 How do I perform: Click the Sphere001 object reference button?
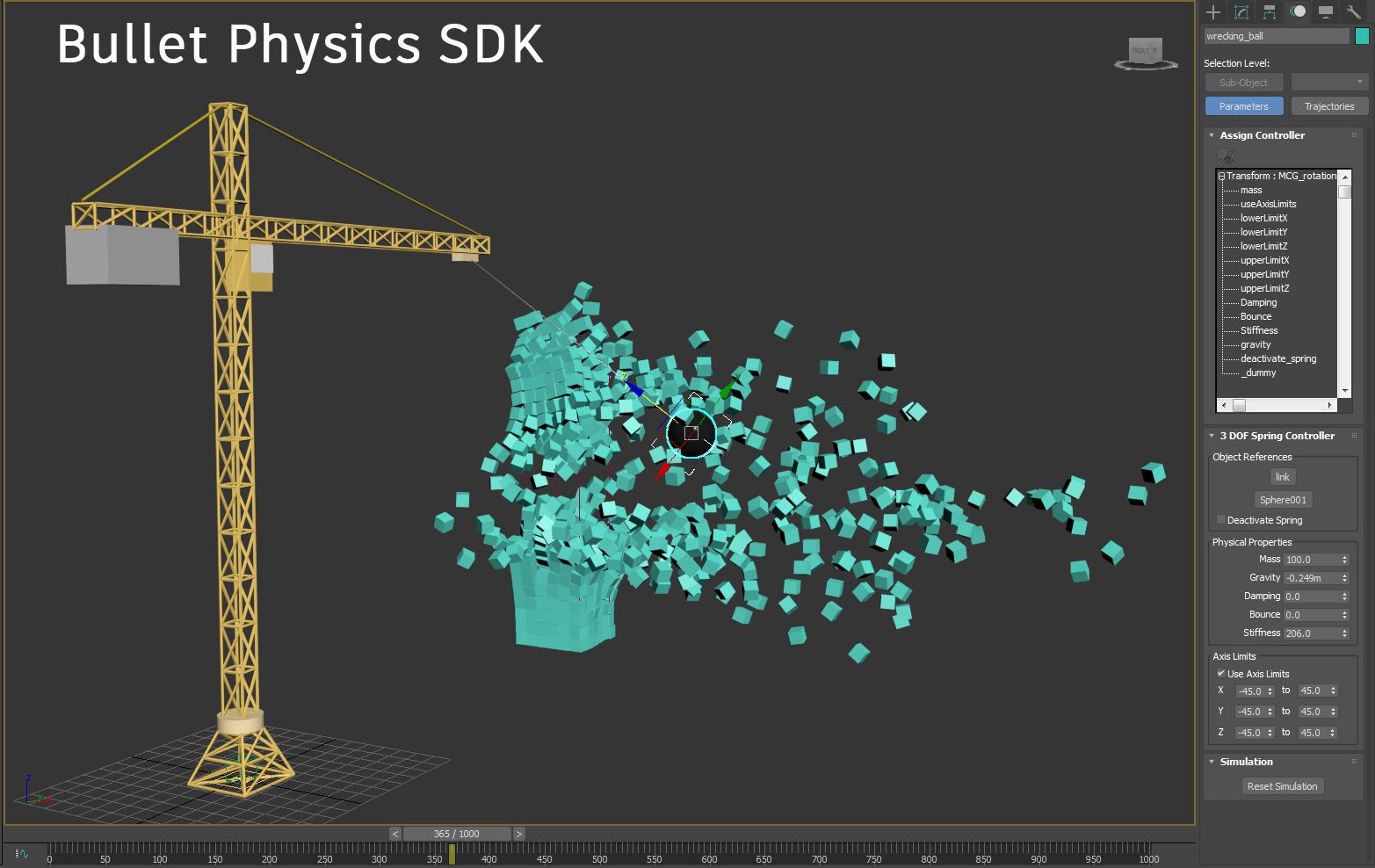[x=1283, y=500]
